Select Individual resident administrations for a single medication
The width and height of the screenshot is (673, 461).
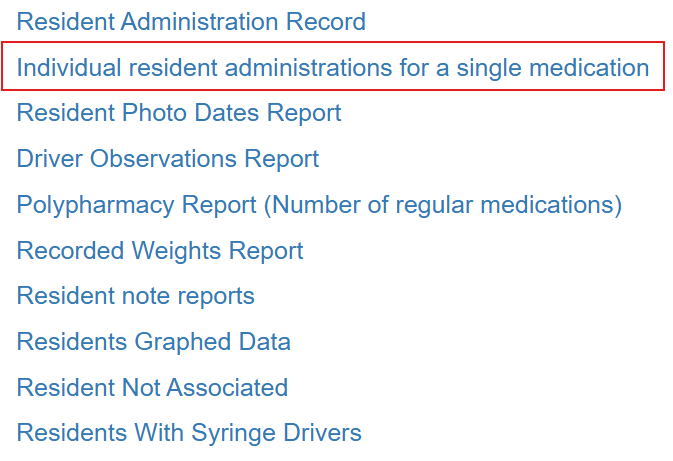[x=333, y=67]
